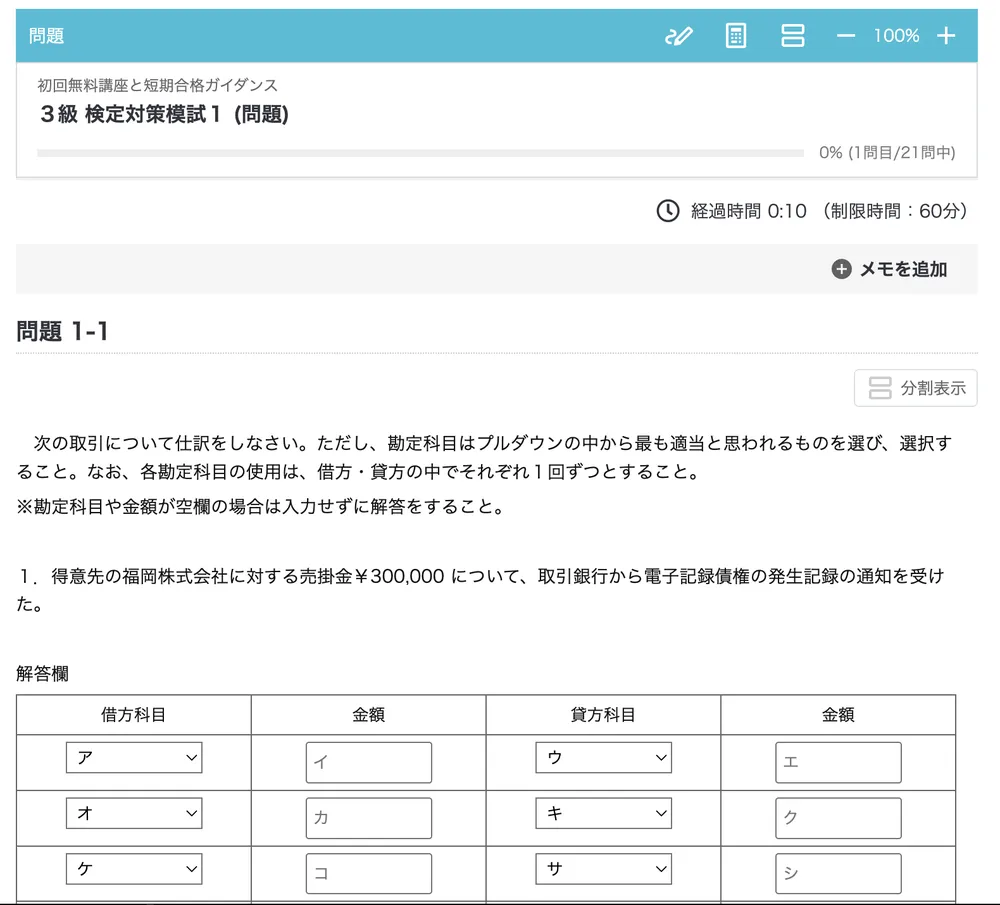Click the 0% (1問目/21問中) progress text
This screenshot has height=905, width=1000.
tap(887, 152)
